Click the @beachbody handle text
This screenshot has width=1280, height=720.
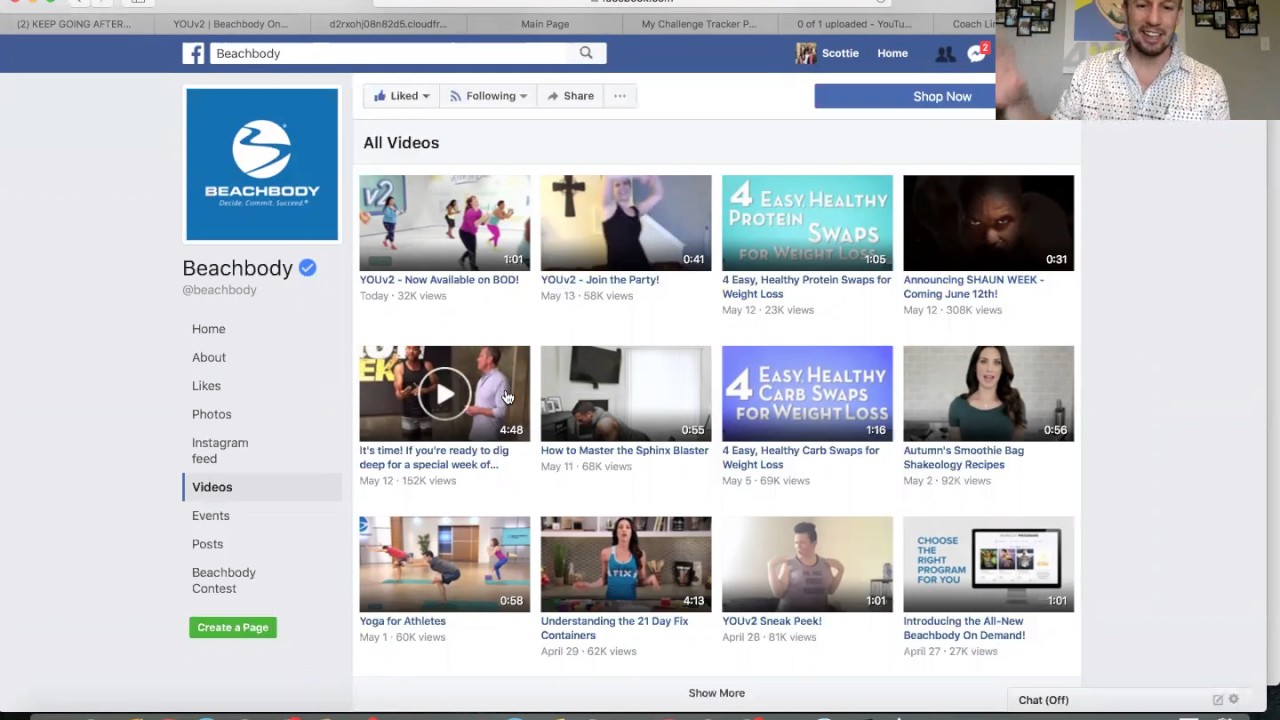pos(219,290)
